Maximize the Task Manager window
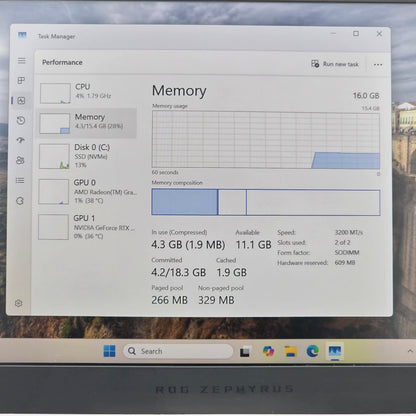This screenshot has width=416, height=416. point(356,34)
